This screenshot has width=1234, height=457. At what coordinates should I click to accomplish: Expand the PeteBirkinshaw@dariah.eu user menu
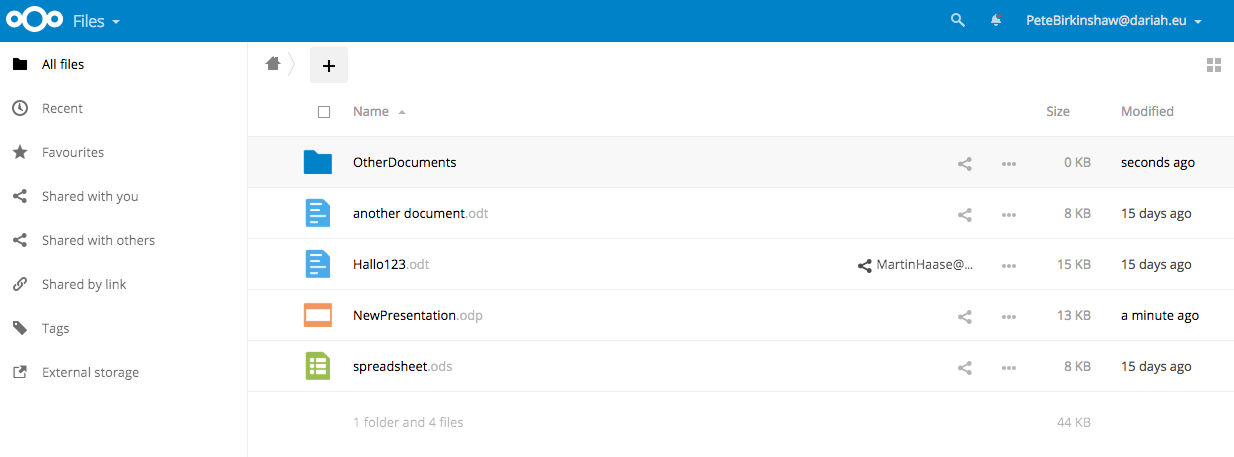1114,20
